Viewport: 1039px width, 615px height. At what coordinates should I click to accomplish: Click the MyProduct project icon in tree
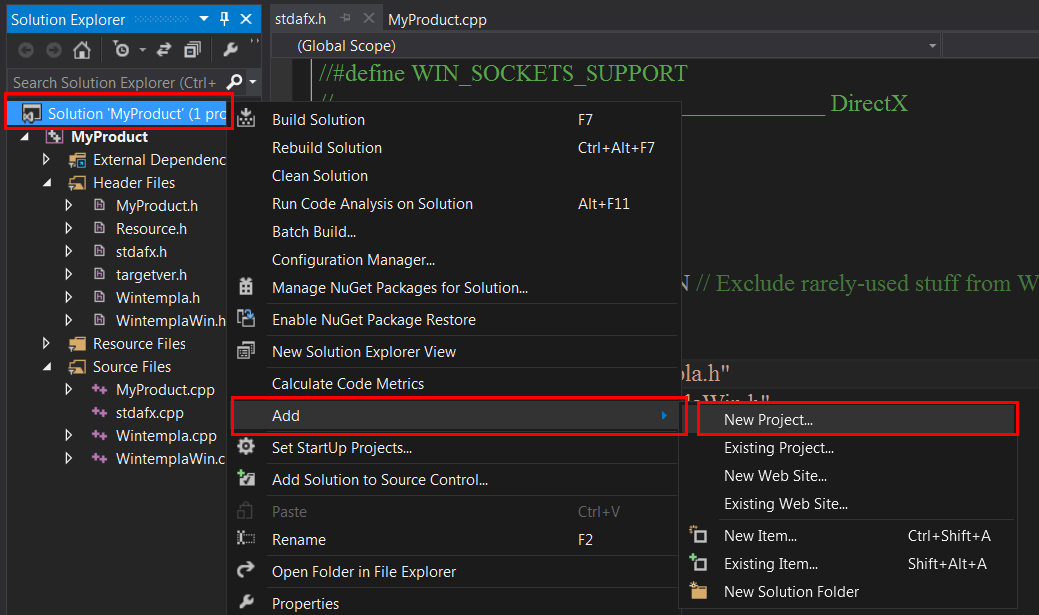coord(54,137)
